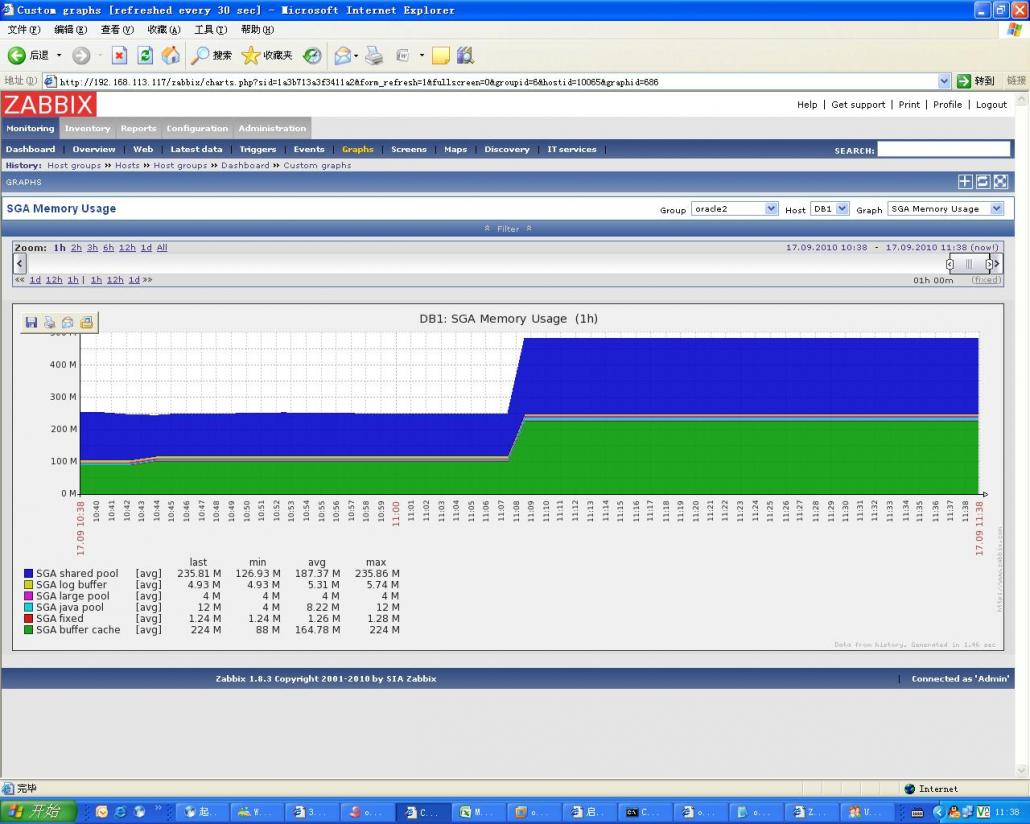This screenshot has height=824, width=1030.
Task: Expand the Filter bar
Action: click(x=508, y=229)
